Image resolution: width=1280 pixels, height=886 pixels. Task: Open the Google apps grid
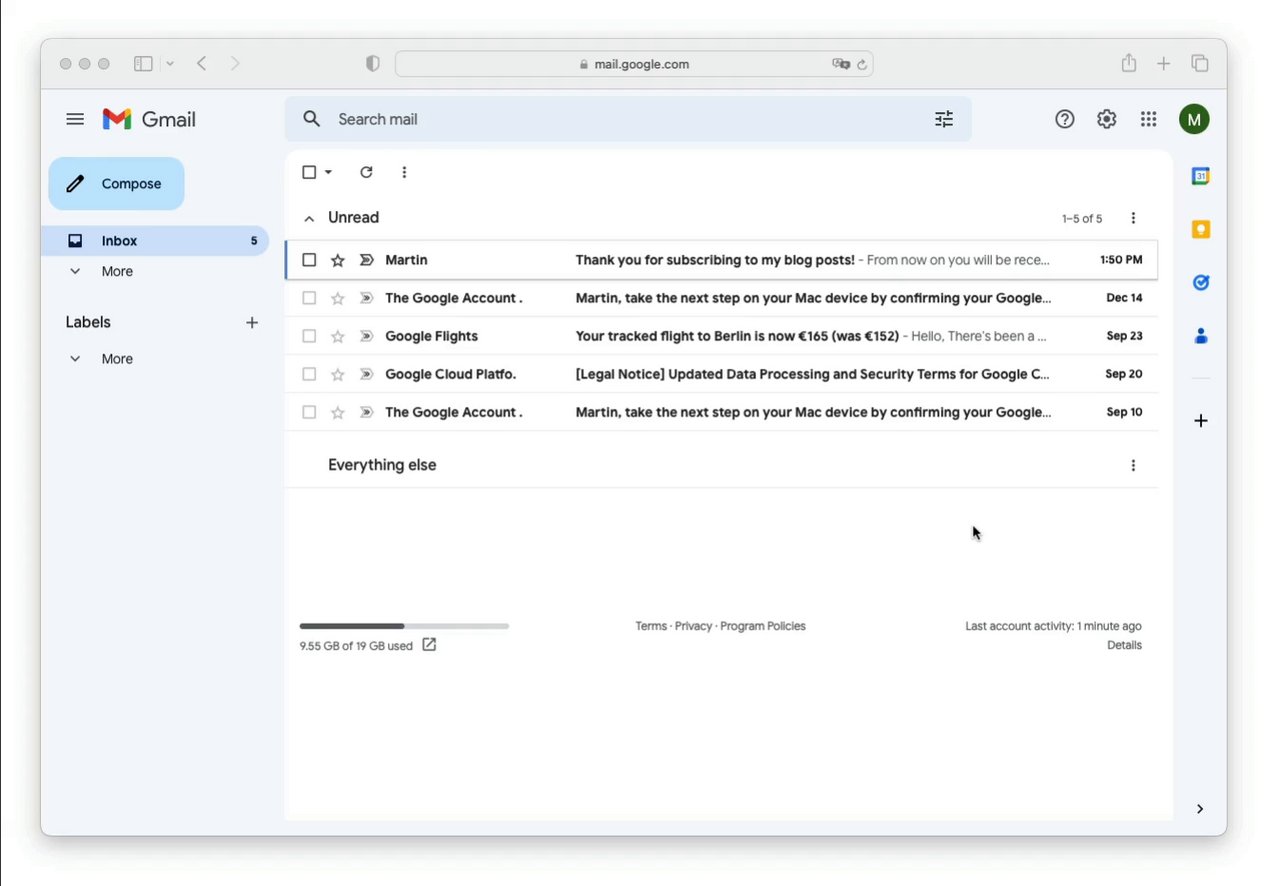click(x=1148, y=119)
